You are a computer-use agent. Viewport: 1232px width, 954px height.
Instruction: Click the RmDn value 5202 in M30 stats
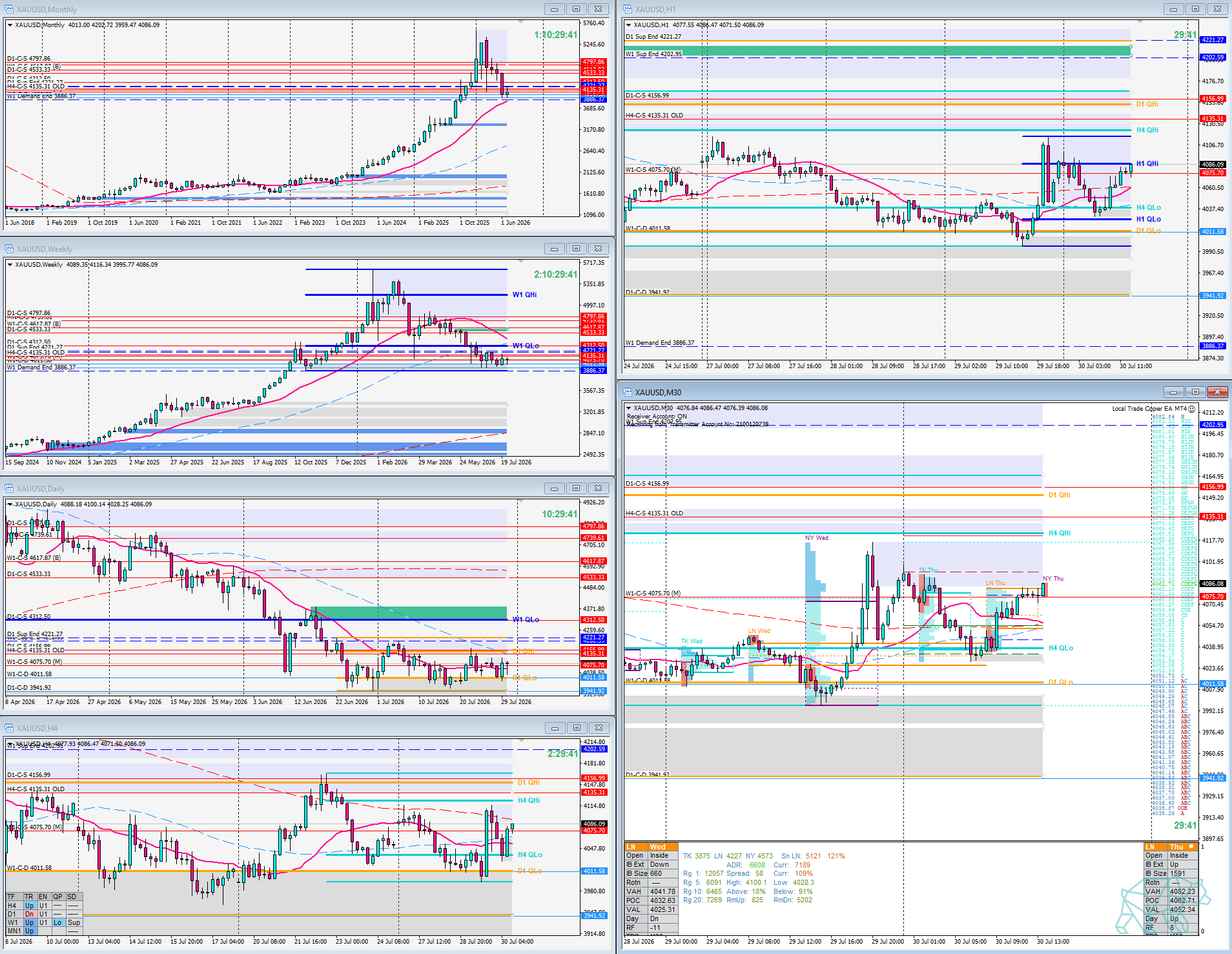tap(804, 900)
